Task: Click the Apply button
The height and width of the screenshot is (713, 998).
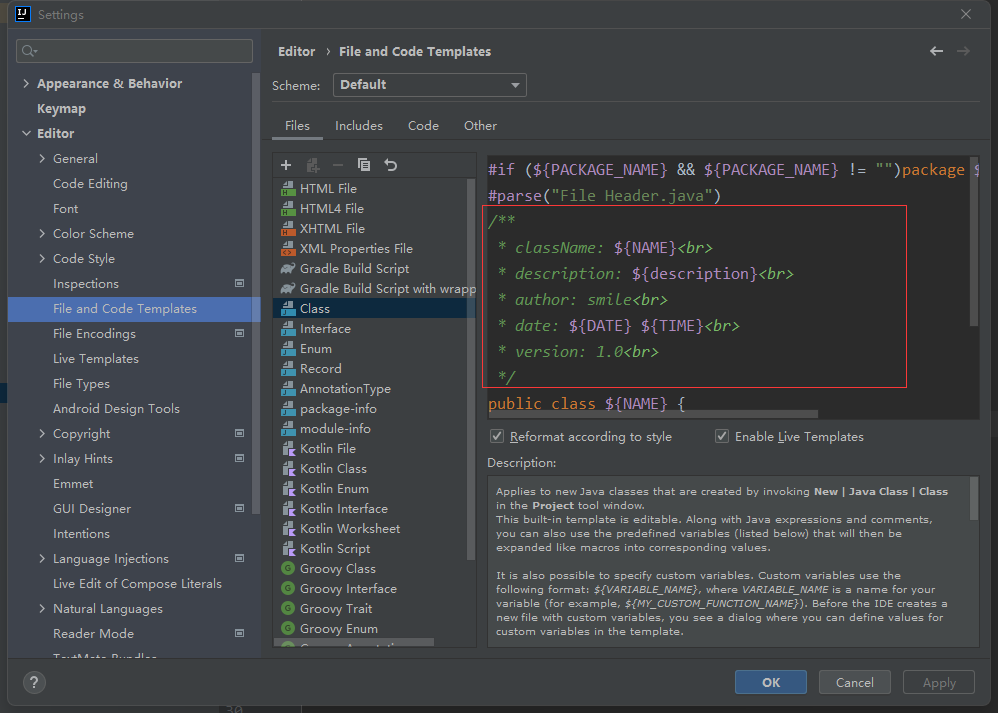Action: tap(939, 682)
